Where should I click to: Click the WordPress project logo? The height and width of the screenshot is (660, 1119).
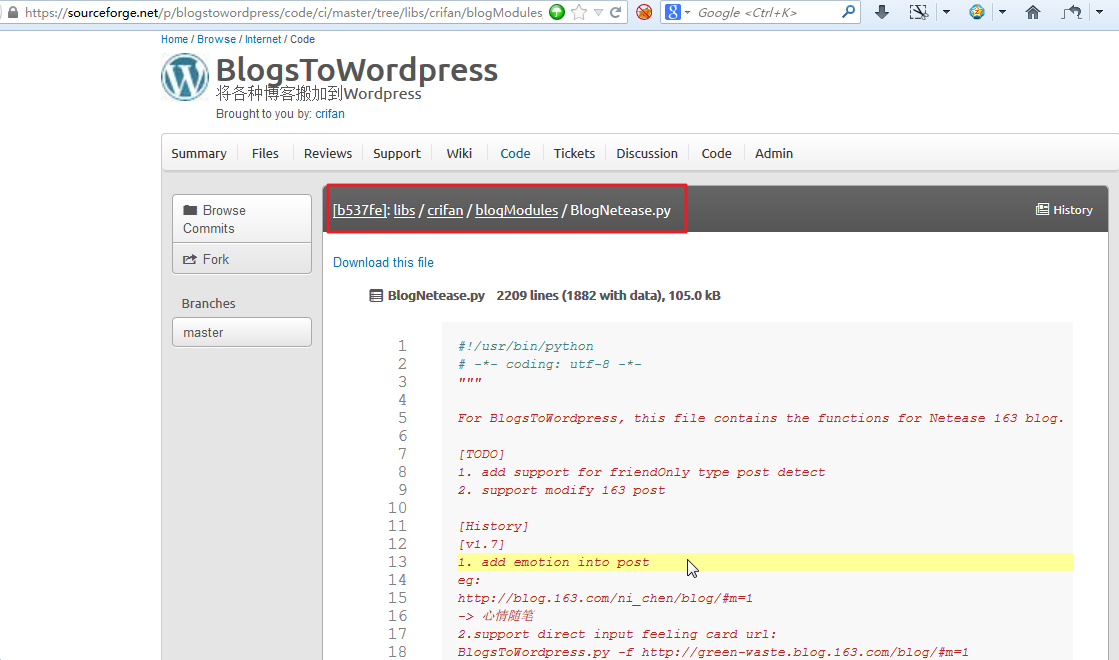[185, 76]
